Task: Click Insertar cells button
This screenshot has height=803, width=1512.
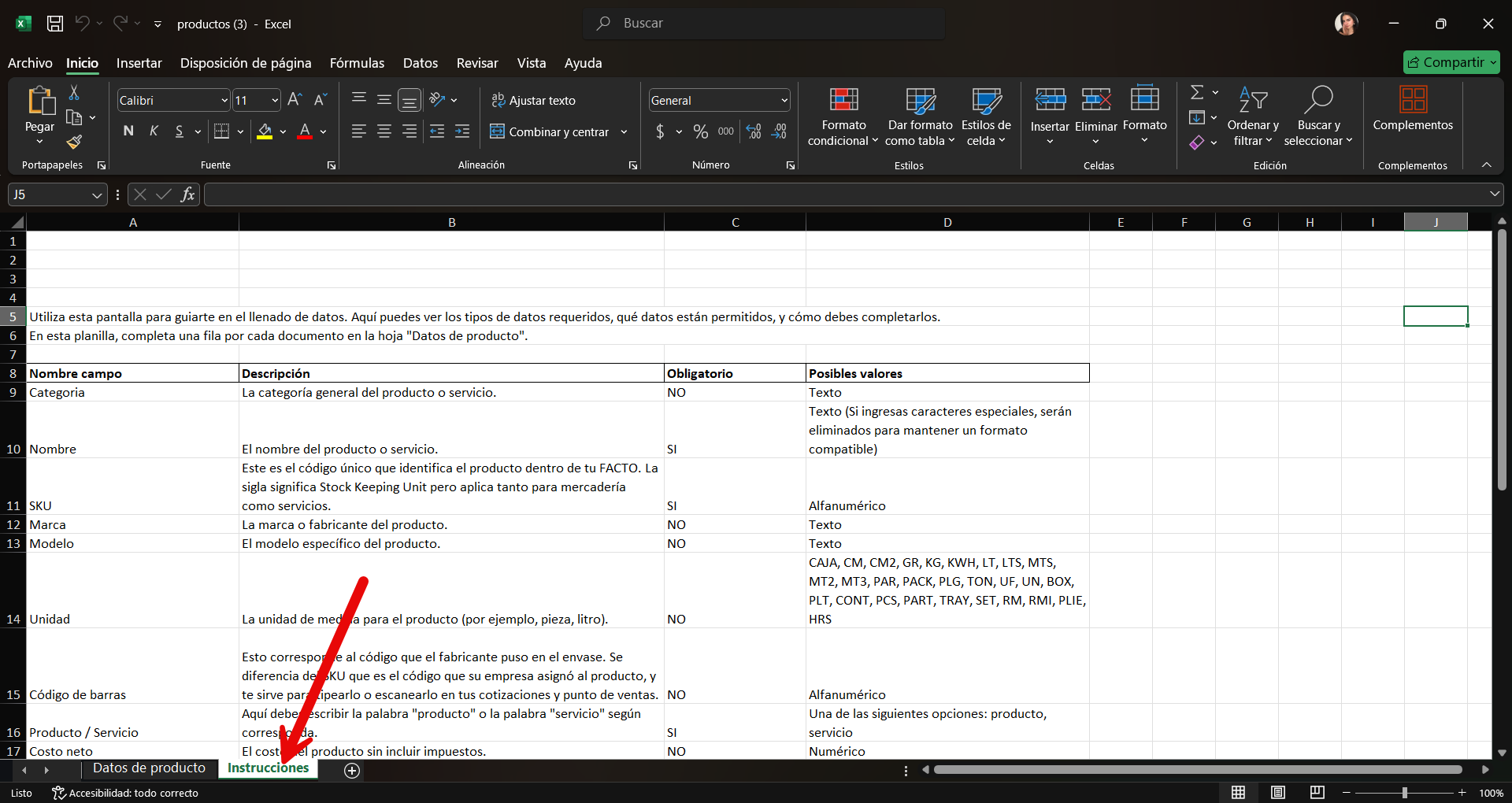Action: 1050,116
